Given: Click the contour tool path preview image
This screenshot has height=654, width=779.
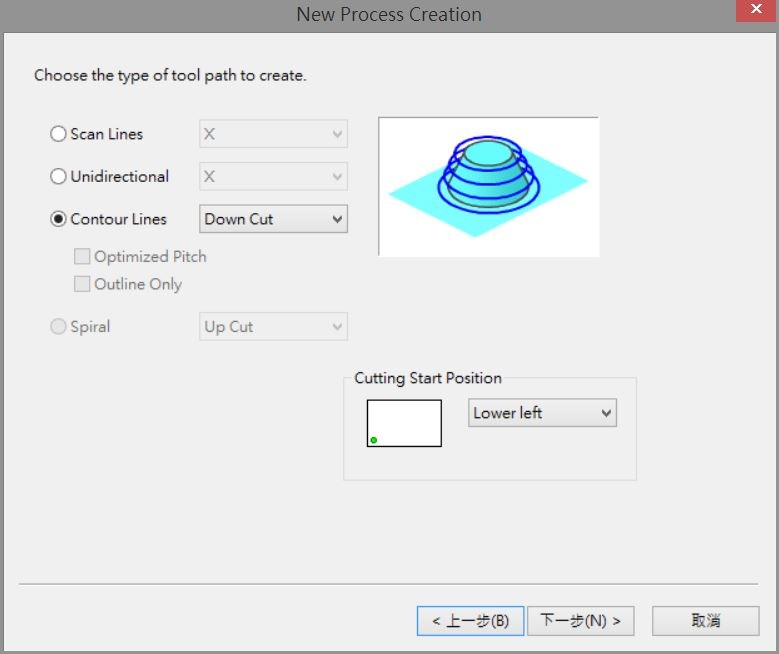Looking at the screenshot, I should click(489, 187).
